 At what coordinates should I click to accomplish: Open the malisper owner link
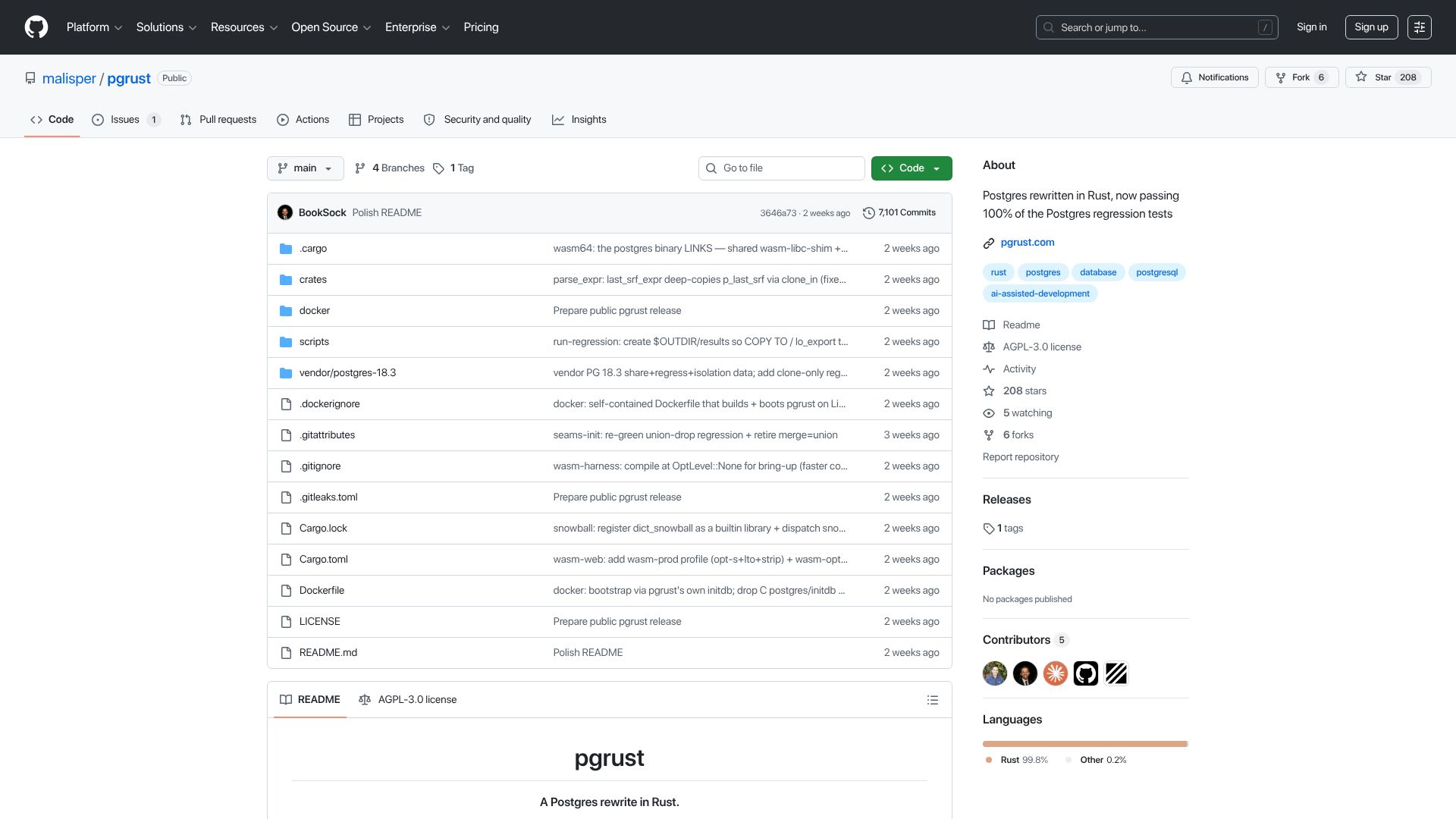pos(69,79)
